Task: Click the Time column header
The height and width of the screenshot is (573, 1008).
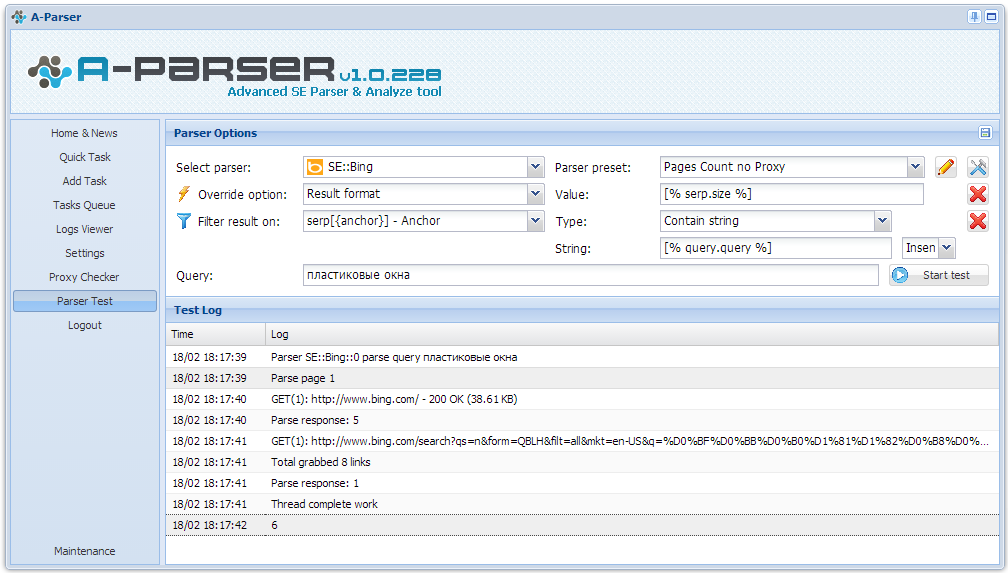Action: coord(215,334)
